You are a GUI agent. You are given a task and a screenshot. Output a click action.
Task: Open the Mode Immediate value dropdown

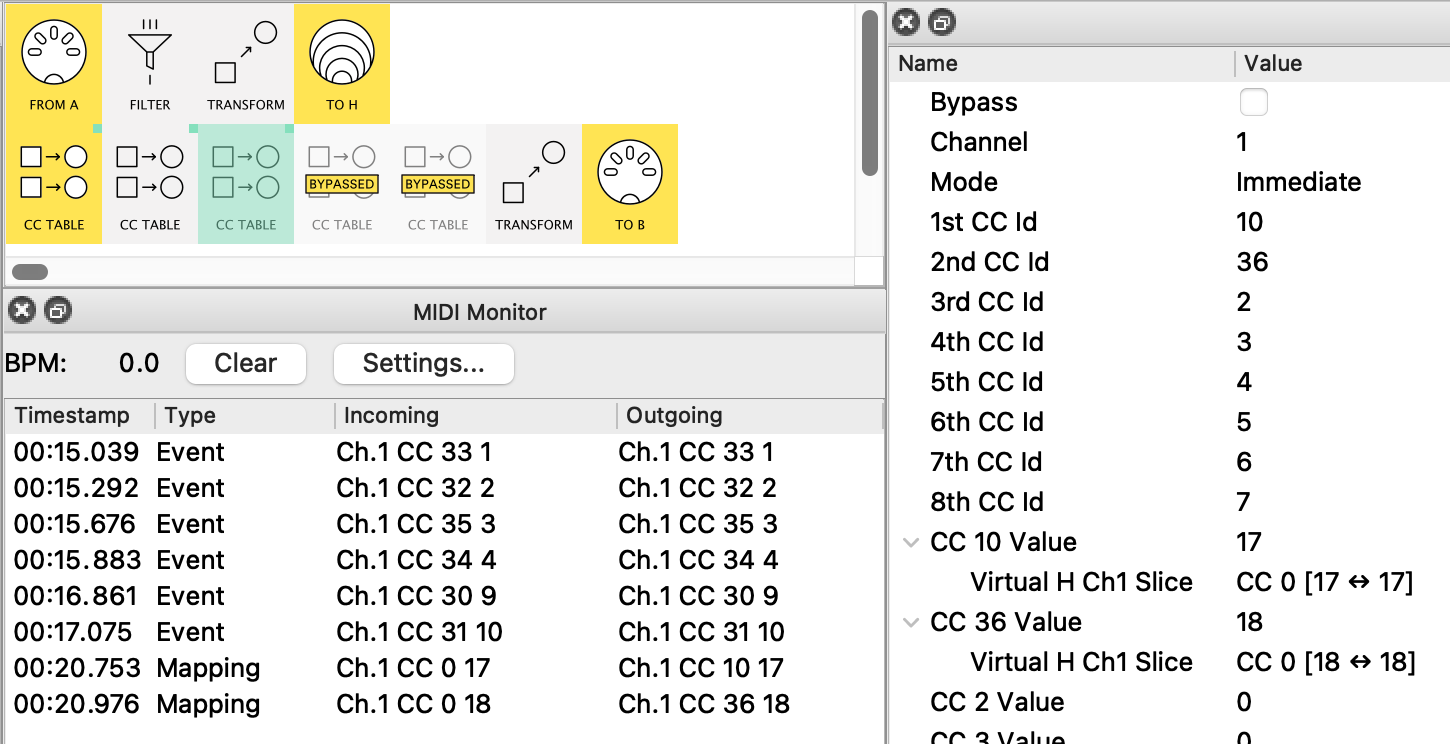point(1298,182)
